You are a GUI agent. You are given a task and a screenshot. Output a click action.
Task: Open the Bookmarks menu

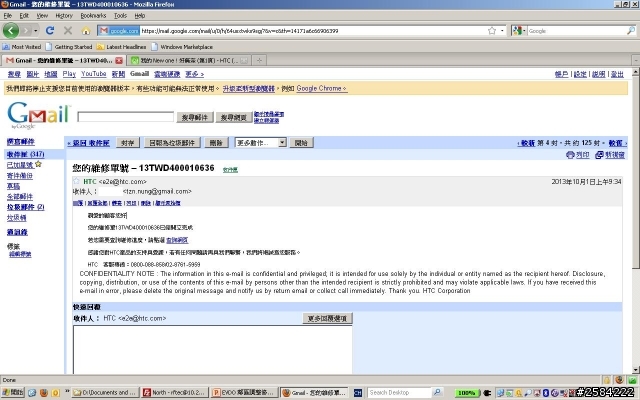pos(93,16)
